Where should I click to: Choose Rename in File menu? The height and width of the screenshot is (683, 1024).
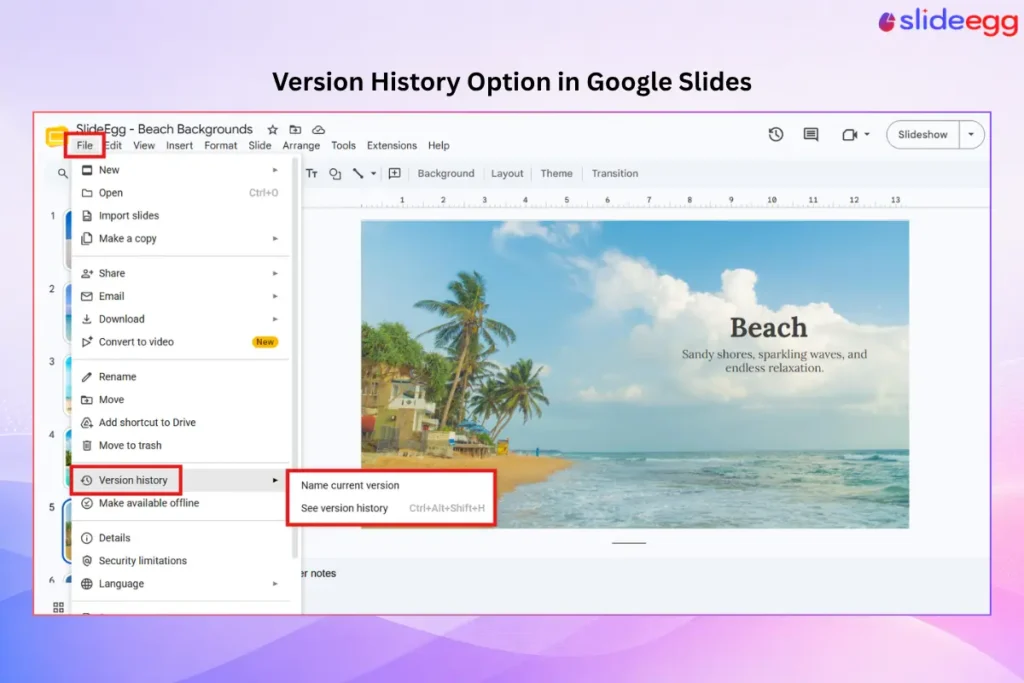(x=180, y=377)
